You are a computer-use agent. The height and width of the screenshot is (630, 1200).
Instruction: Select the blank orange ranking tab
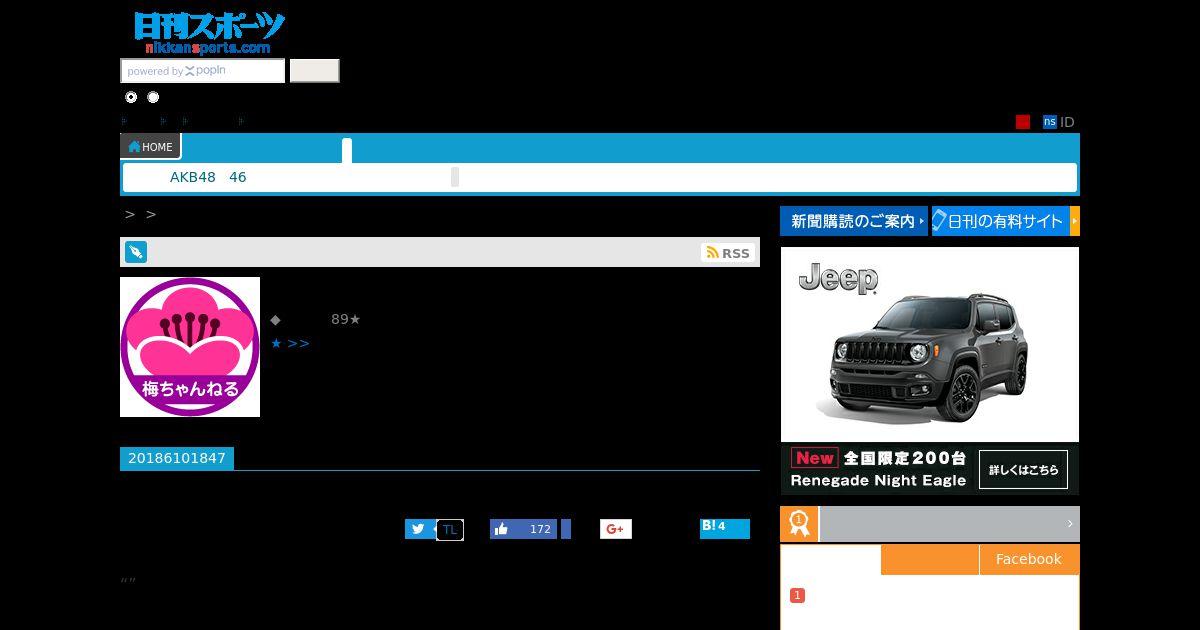930,559
